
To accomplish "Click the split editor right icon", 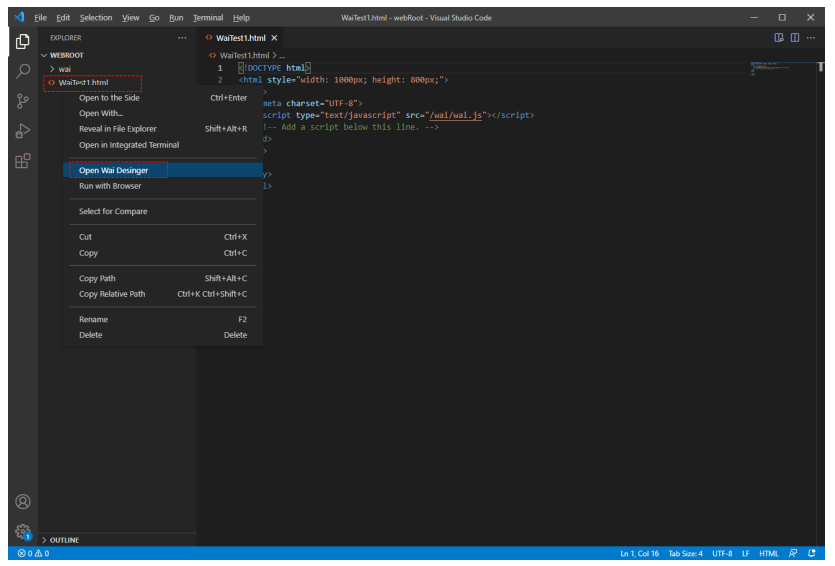I will click(795, 38).
